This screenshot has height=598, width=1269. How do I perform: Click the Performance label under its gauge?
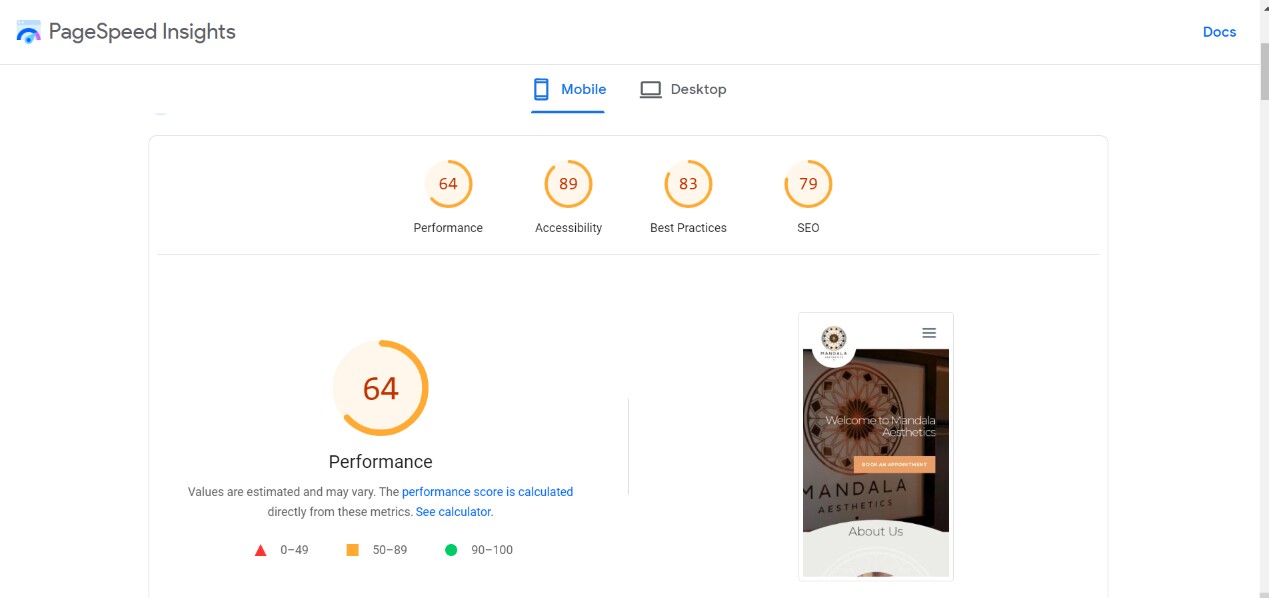(448, 227)
